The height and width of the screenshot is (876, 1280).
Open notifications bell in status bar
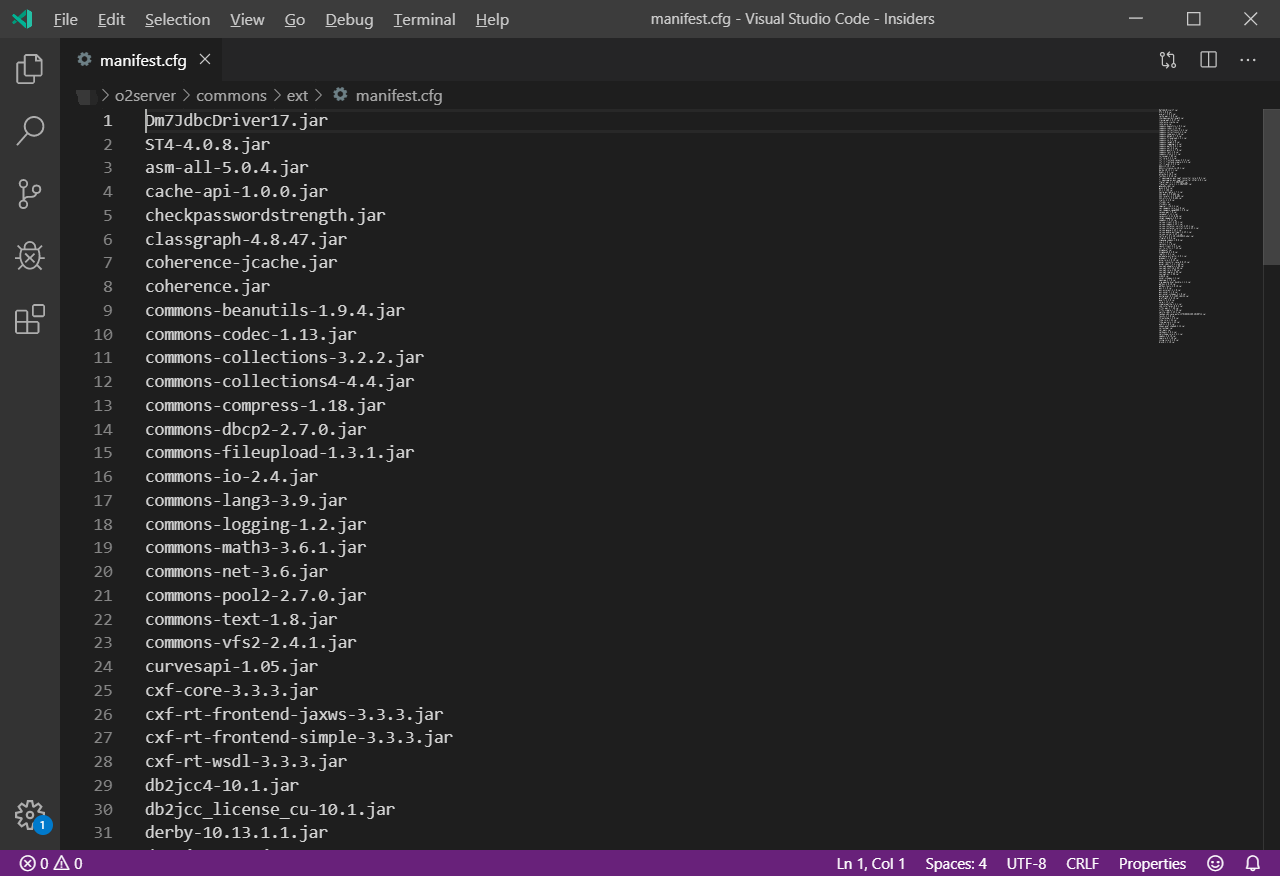(1252, 864)
